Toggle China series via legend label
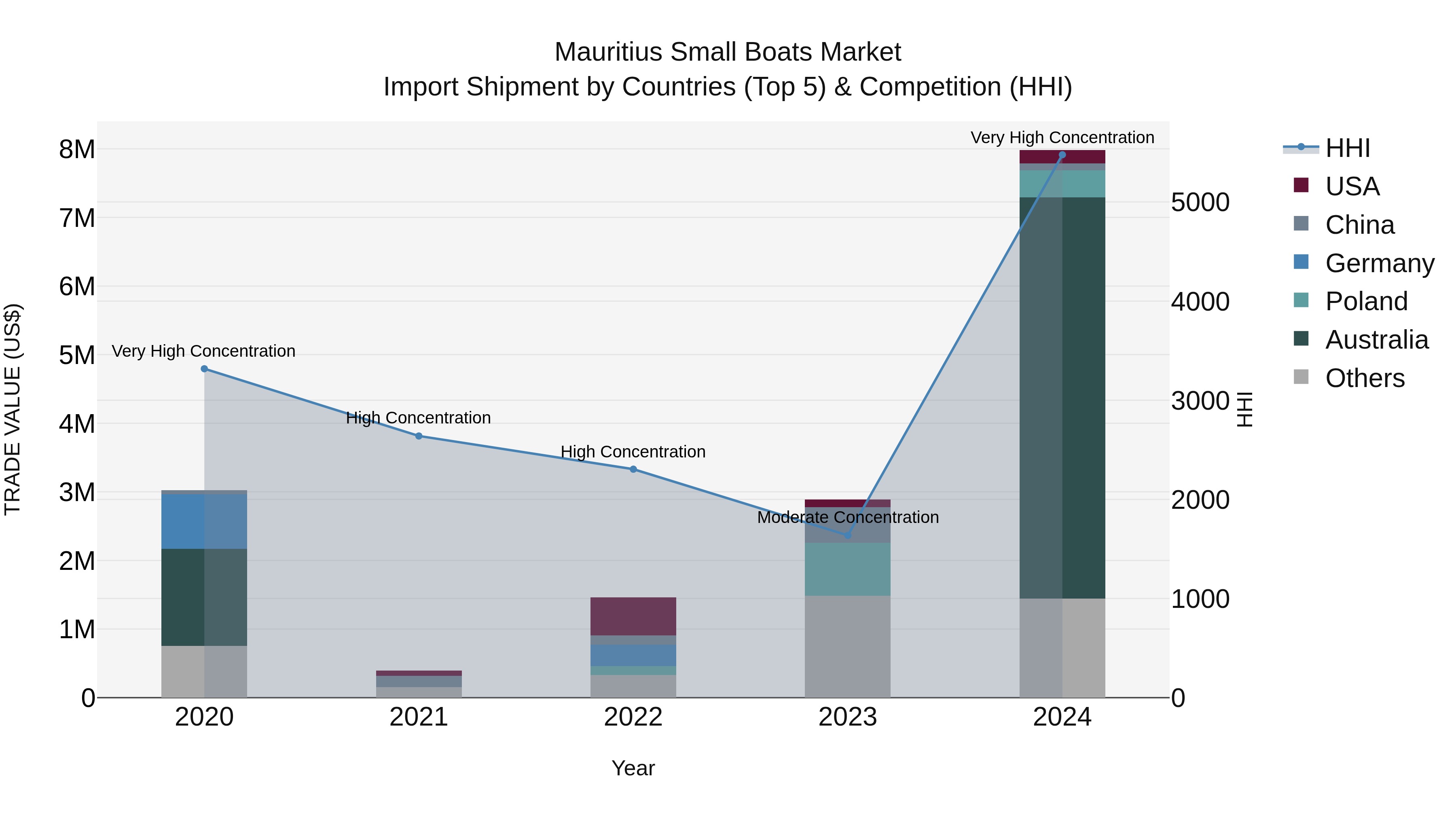1456x819 pixels. click(x=1360, y=225)
